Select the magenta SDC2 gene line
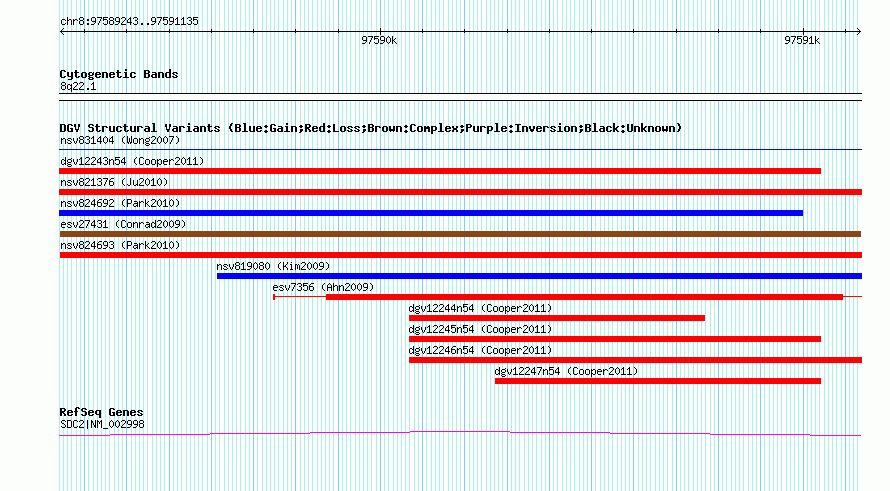The image size is (890, 491). (460, 434)
